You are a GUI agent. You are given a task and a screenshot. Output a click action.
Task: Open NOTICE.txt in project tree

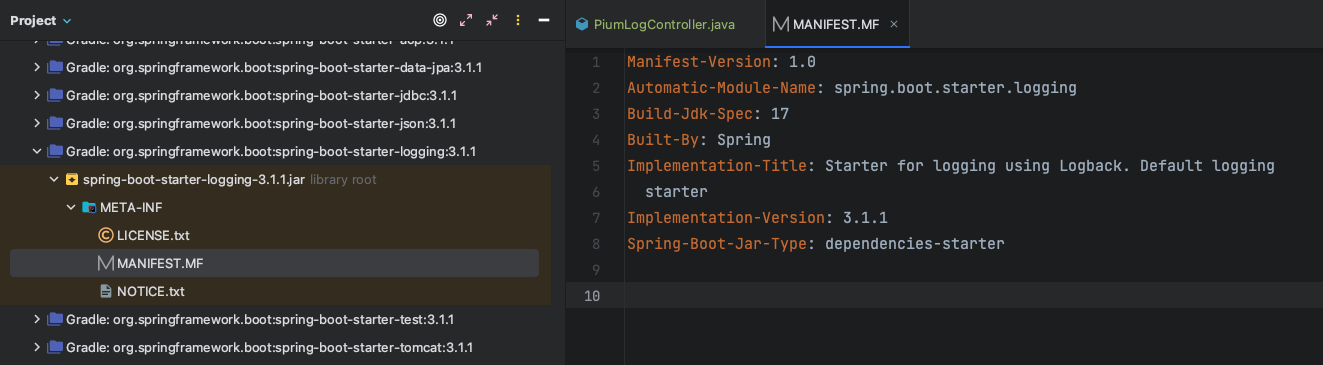[275, 292]
